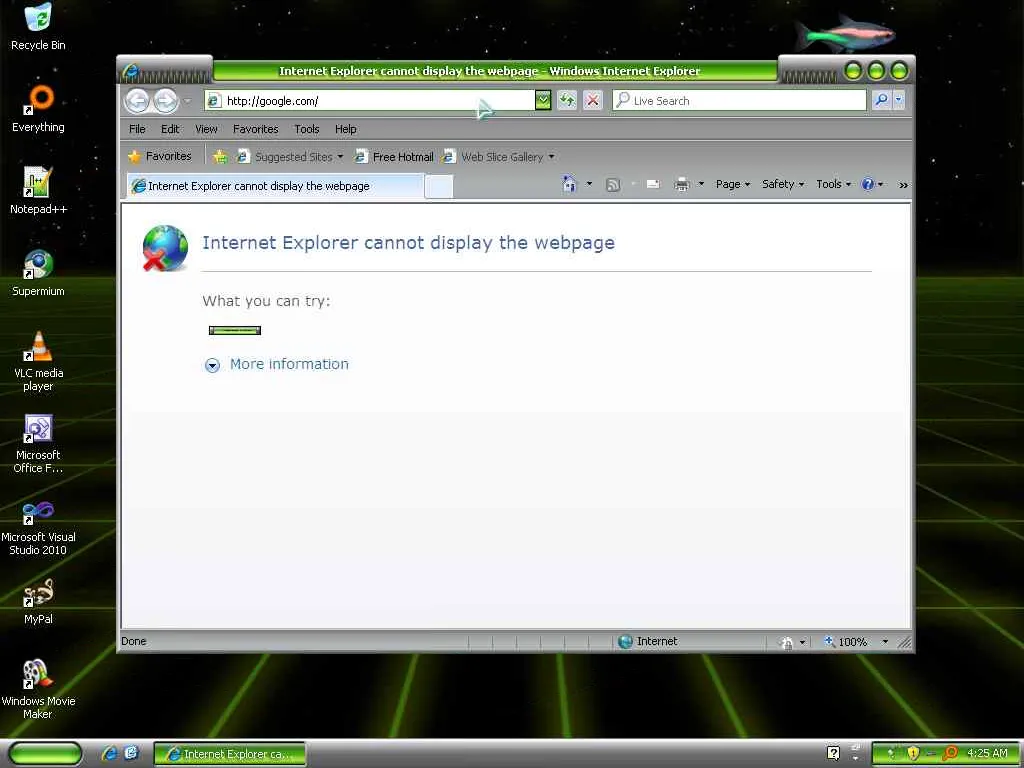Open Supermium desktop shortcut

click(x=38, y=274)
